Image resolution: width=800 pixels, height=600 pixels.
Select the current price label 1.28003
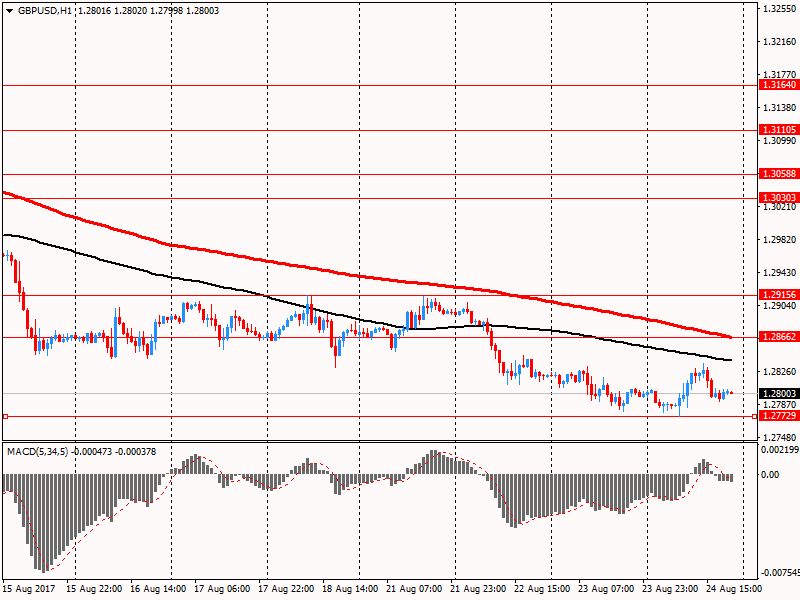click(x=779, y=393)
